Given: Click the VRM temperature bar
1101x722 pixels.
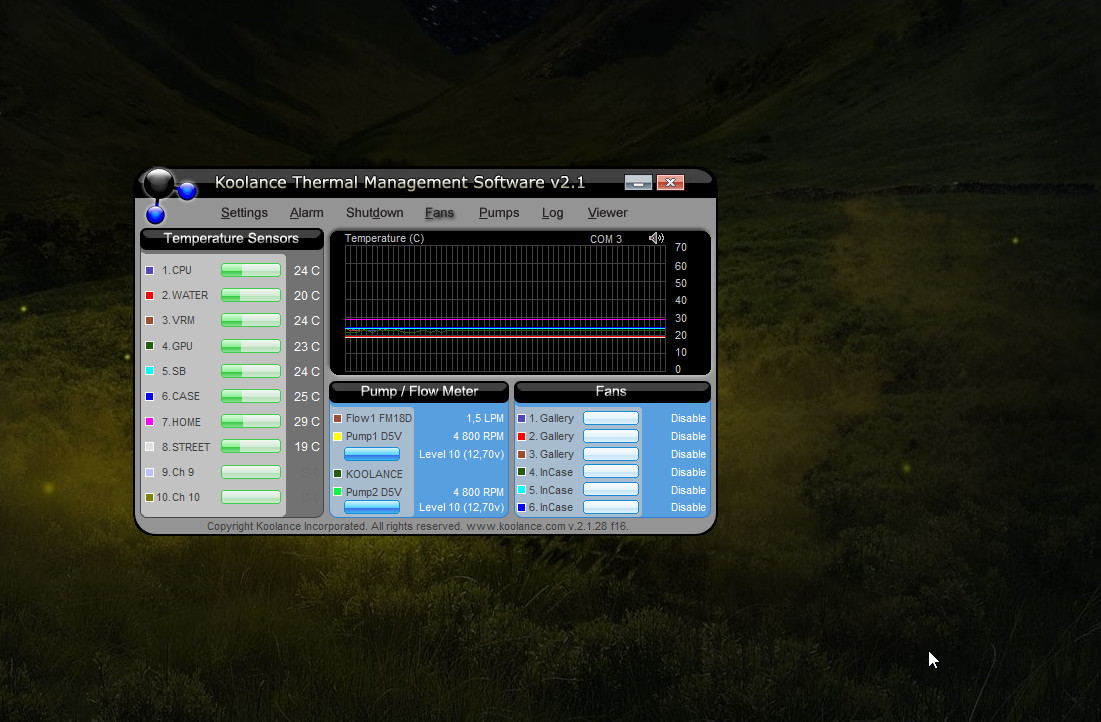Looking at the screenshot, I should 251,320.
